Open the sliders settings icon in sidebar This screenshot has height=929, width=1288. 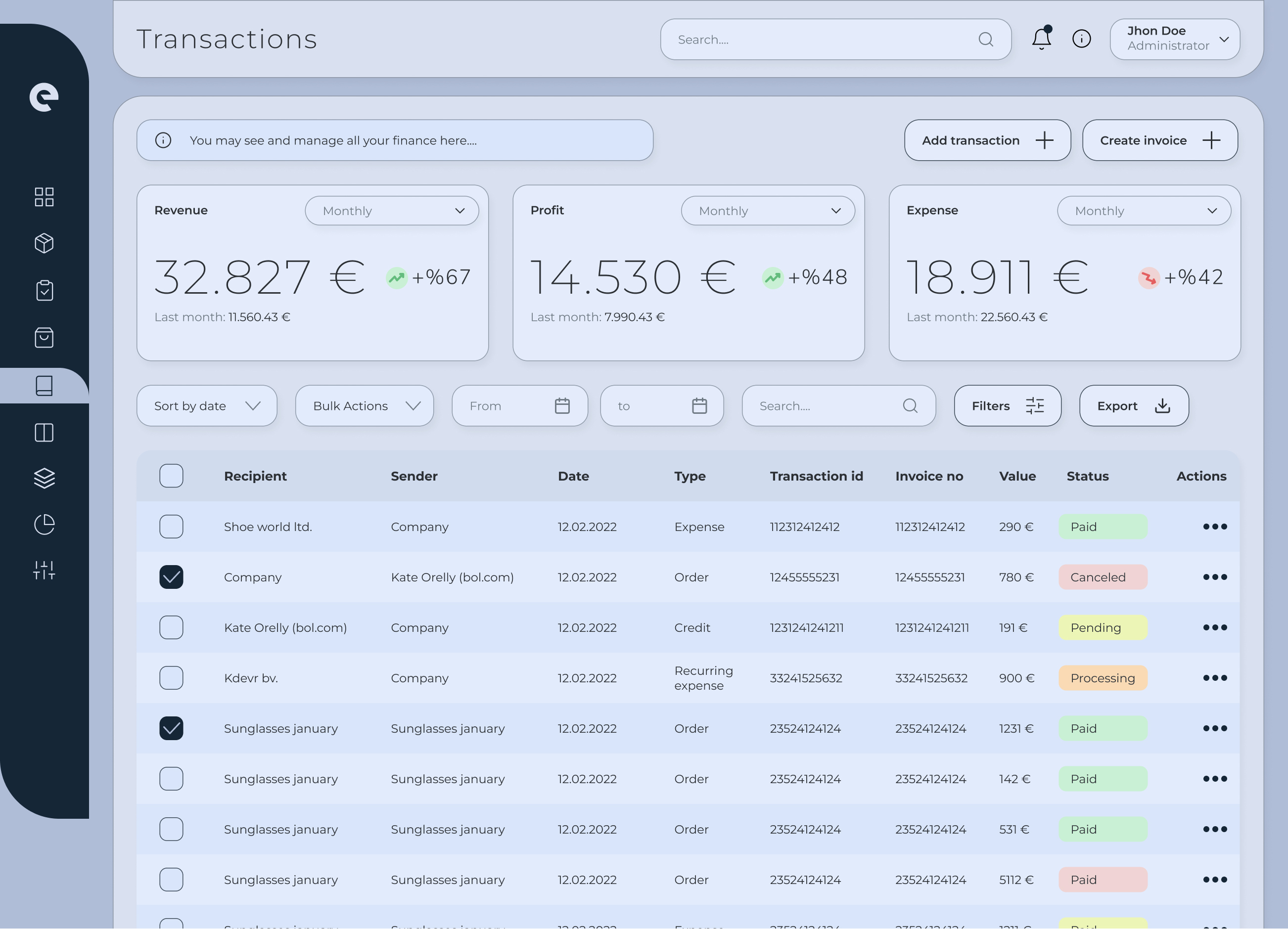coord(44,571)
